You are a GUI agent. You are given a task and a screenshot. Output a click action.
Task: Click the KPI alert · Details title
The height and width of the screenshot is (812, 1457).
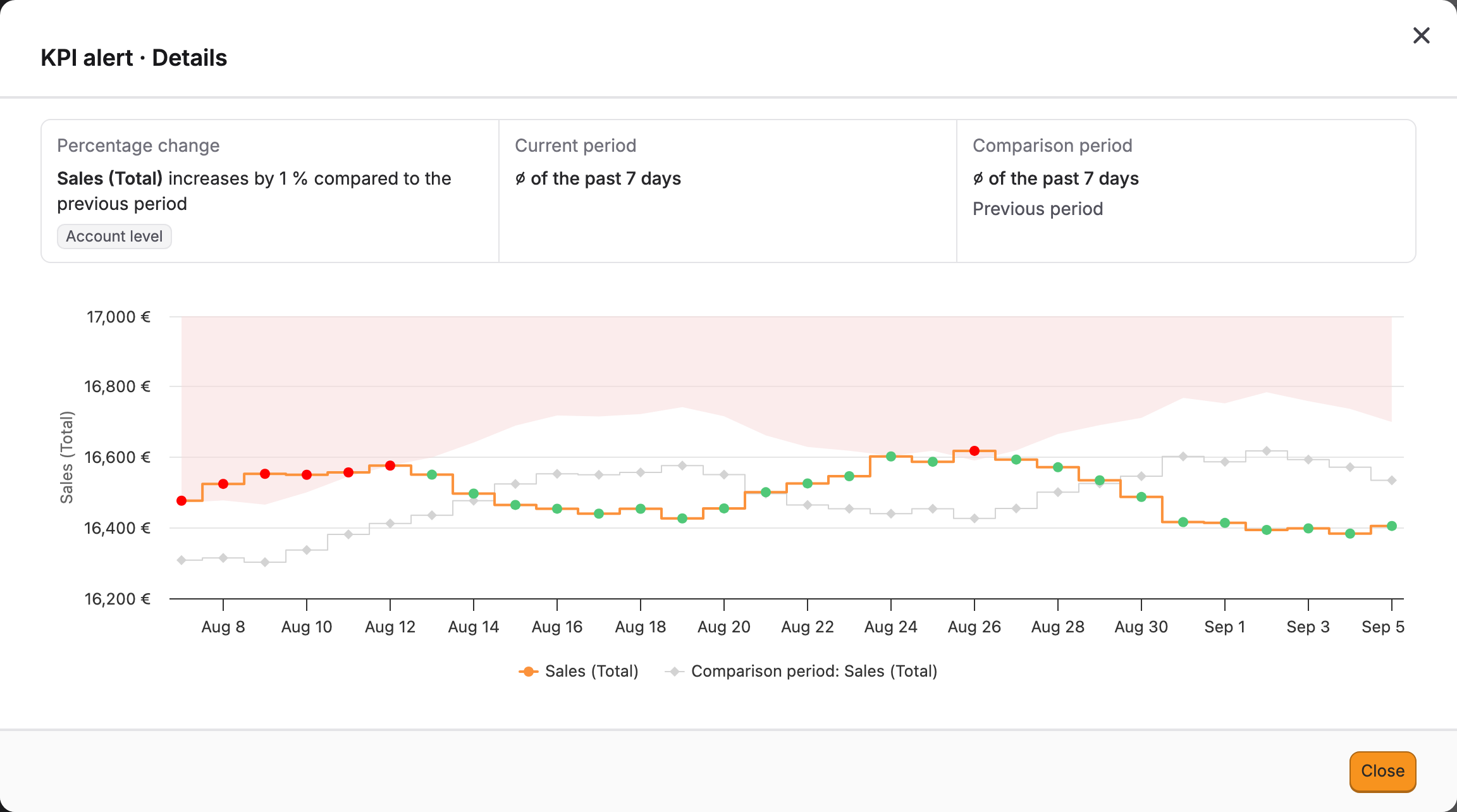point(134,58)
